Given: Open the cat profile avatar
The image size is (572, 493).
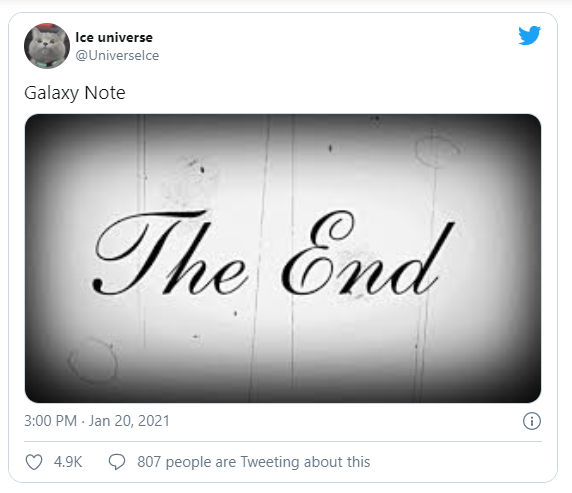Looking at the screenshot, I should pos(47,46).
